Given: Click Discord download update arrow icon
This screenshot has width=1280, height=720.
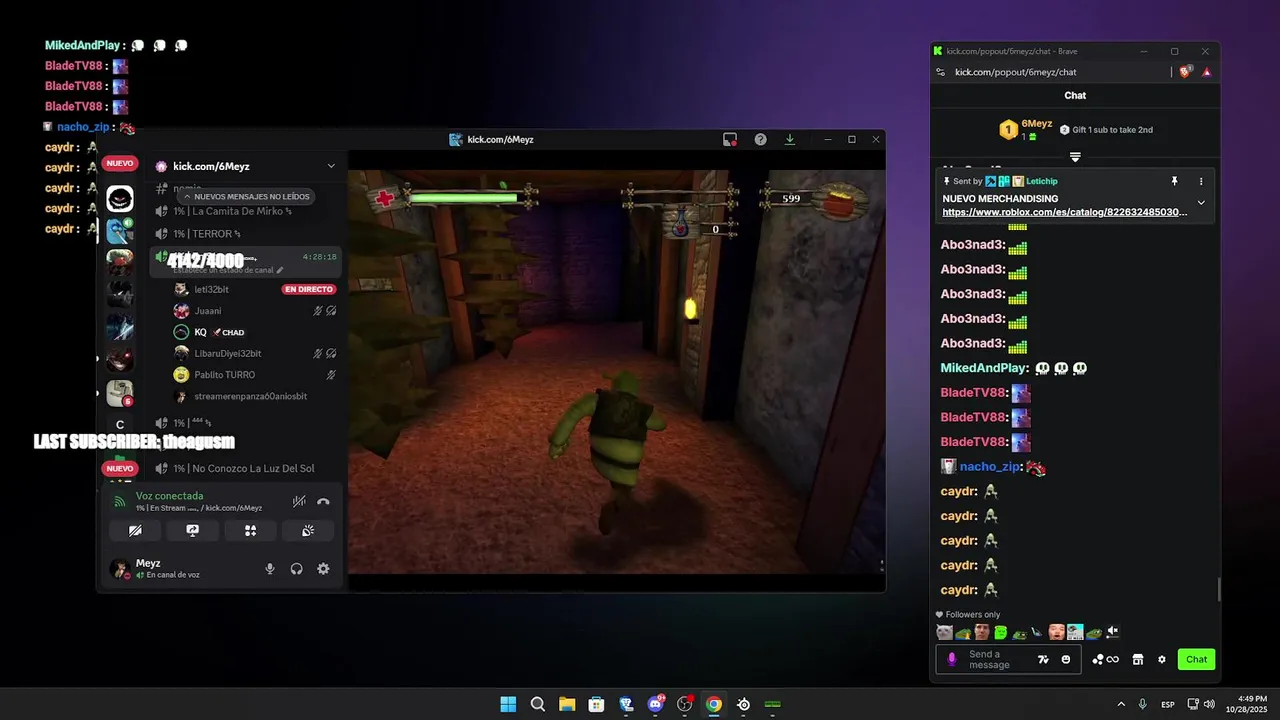Looking at the screenshot, I should point(790,140).
